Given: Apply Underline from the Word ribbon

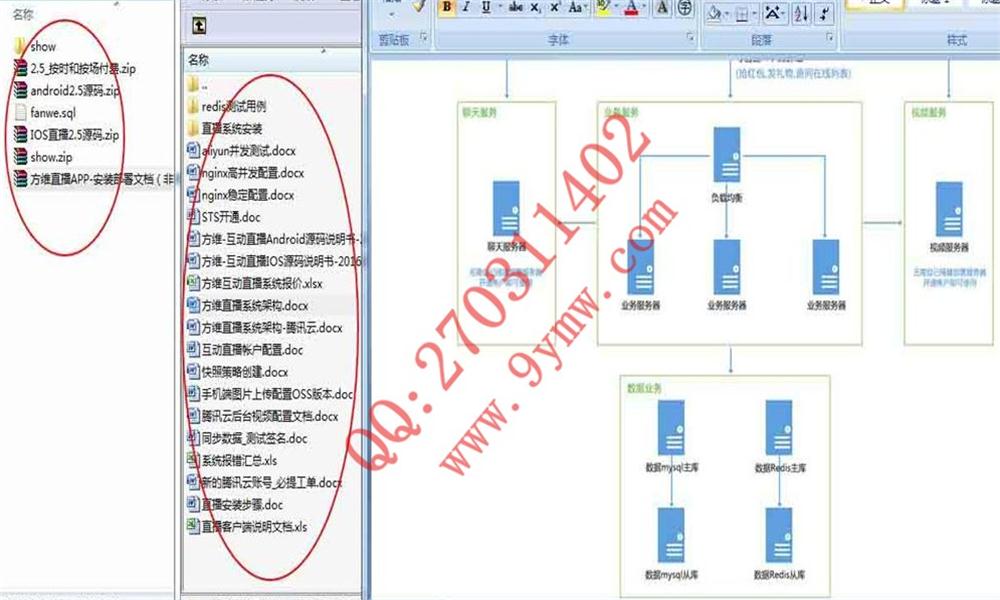Looking at the screenshot, I should 486,7.
